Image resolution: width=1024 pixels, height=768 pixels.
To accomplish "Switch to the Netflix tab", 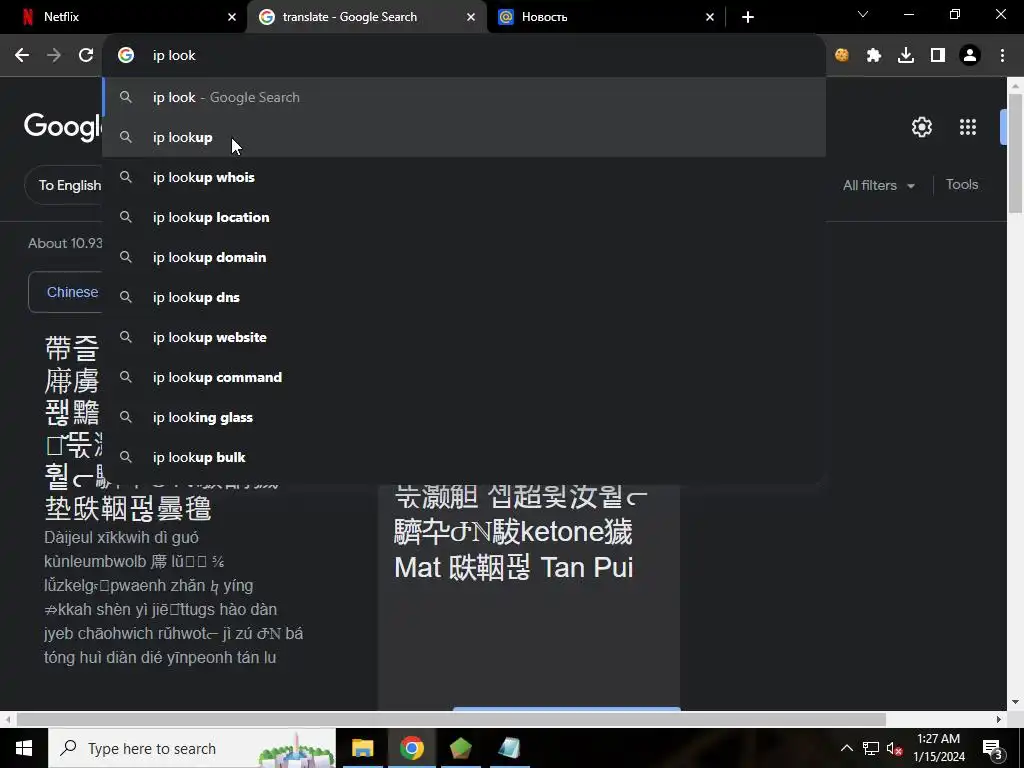I will [123, 17].
